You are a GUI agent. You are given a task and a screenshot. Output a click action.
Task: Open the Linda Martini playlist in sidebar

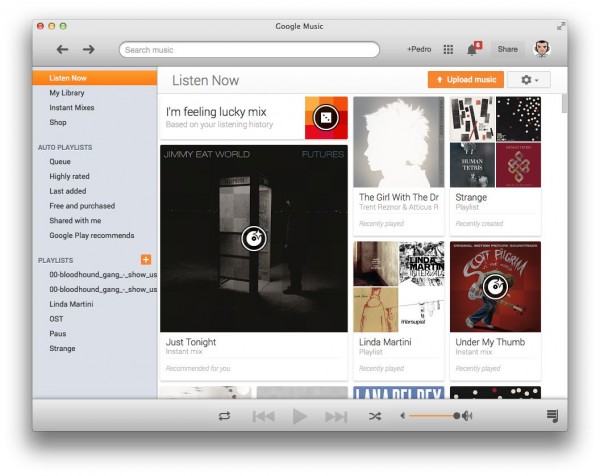coord(71,304)
